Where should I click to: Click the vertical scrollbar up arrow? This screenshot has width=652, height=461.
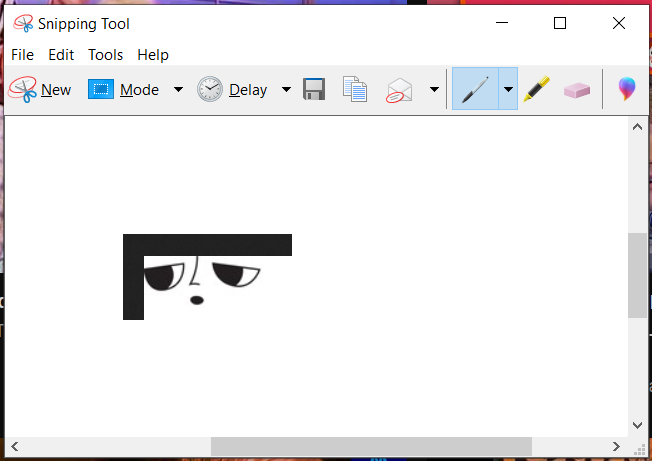pyautogui.click(x=637, y=127)
